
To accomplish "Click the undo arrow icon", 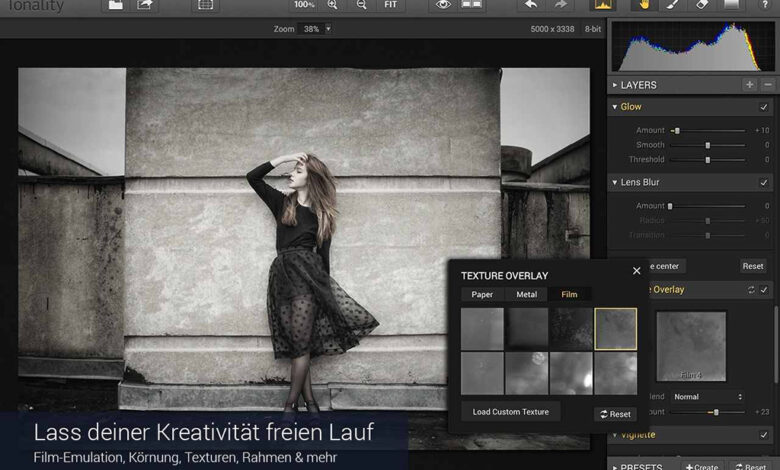I will (530, 5).
